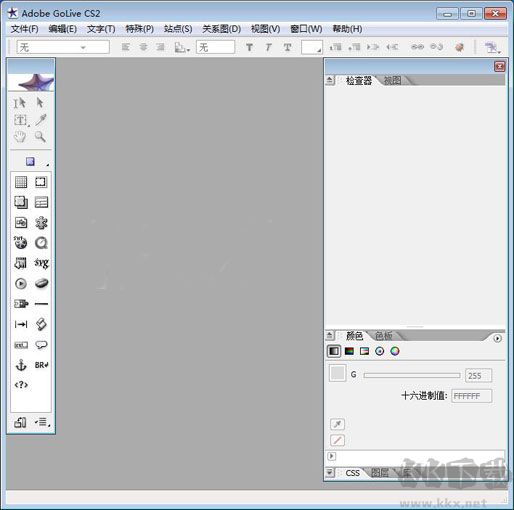
Task: Insert the unknown tag <?> object
Action: (x=21, y=385)
